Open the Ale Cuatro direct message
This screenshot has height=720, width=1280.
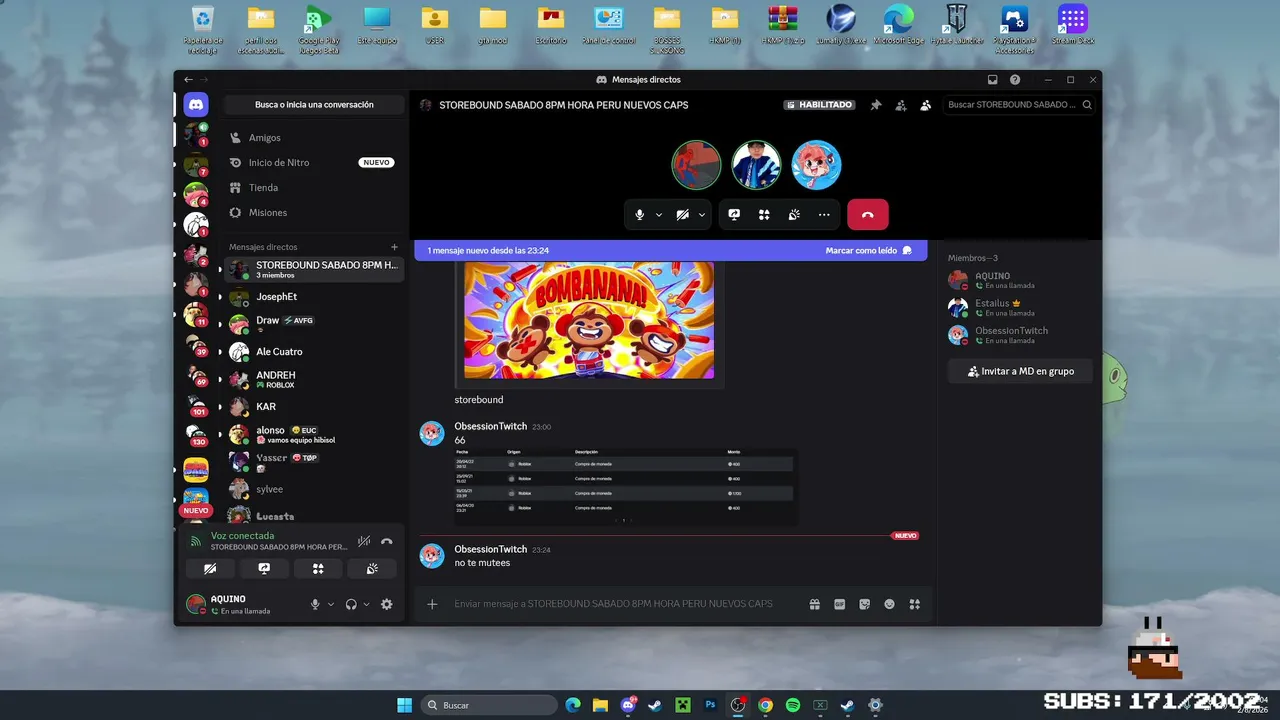point(314,352)
